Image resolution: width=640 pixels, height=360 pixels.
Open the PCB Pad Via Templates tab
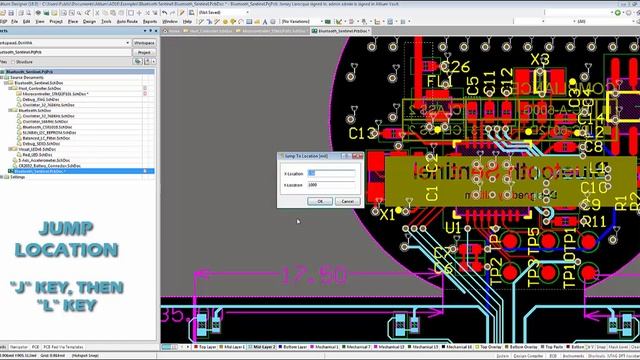pos(63,347)
